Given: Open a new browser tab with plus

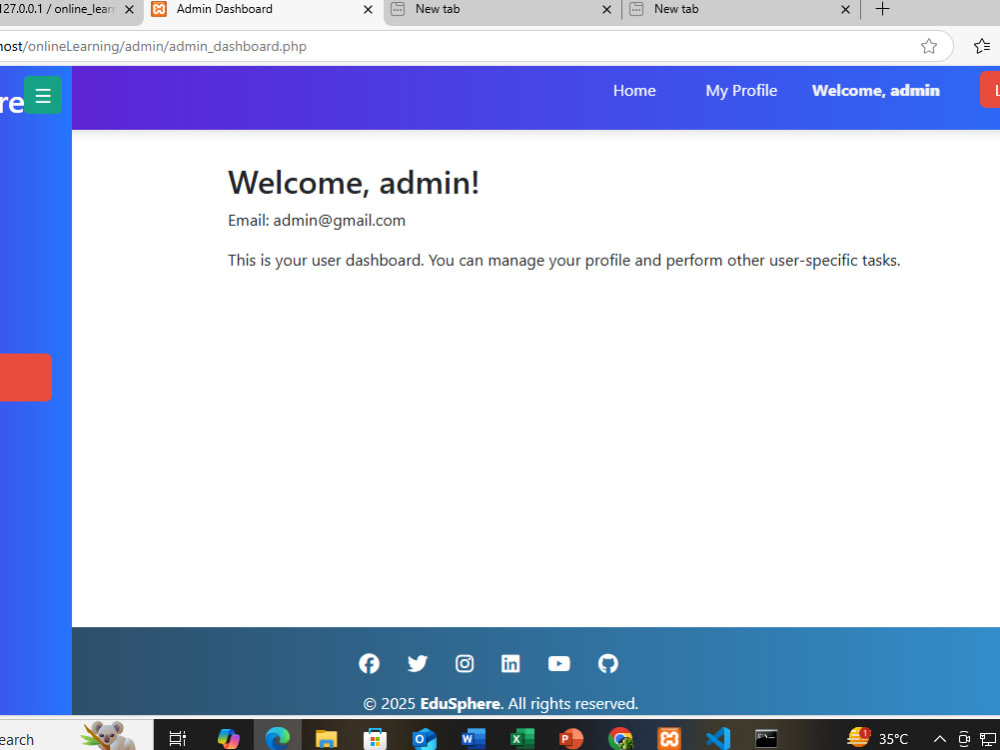Looking at the screenshot, I should [883, 9].
